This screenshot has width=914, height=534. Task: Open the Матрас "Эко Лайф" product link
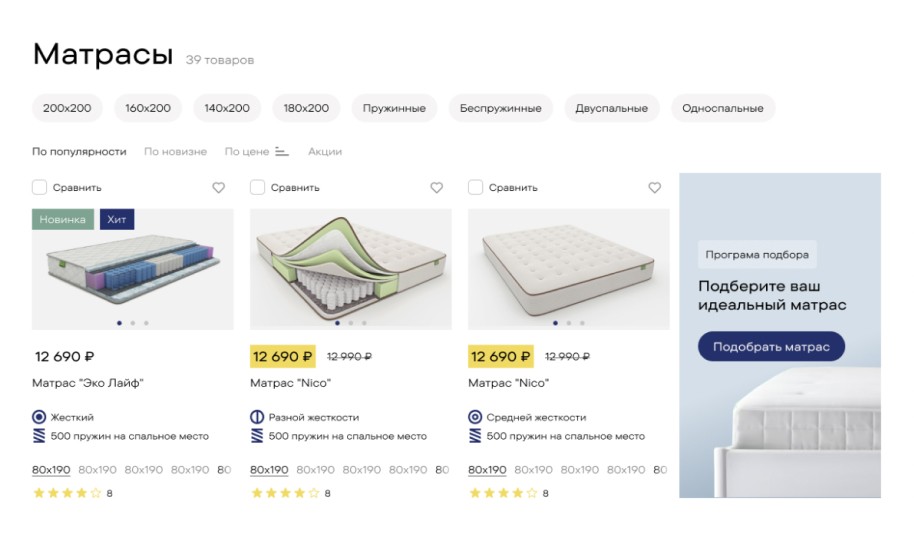tap(88, 383)
